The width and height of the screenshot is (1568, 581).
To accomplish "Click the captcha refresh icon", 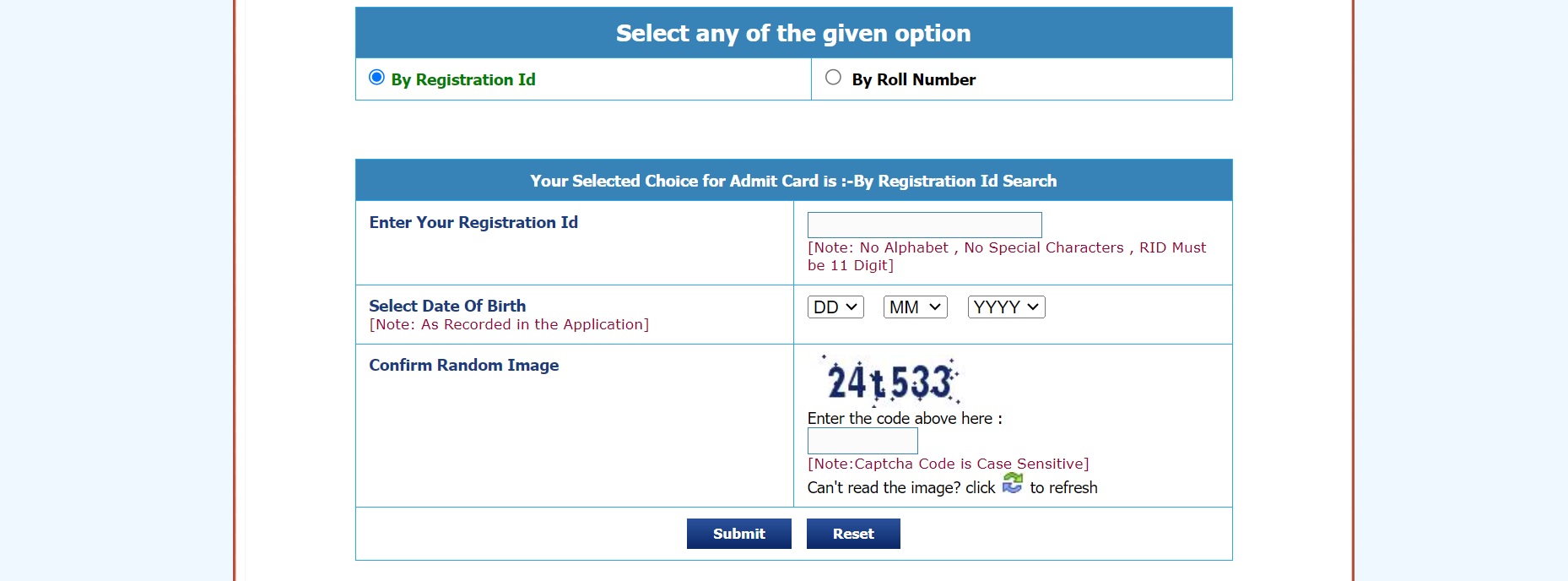I will click(x=1013, y=484).
